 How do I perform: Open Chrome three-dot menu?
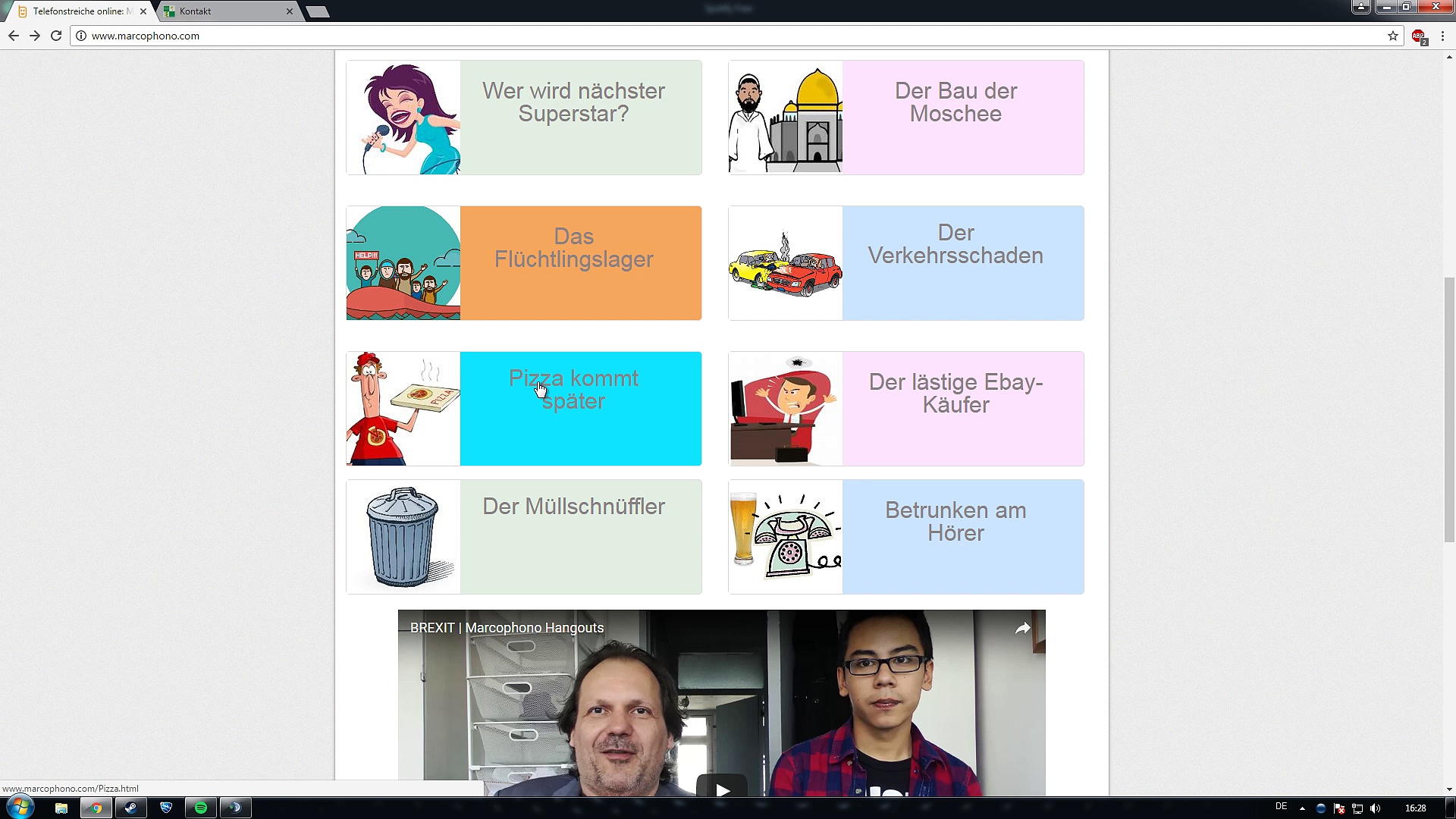(1442, 36)
